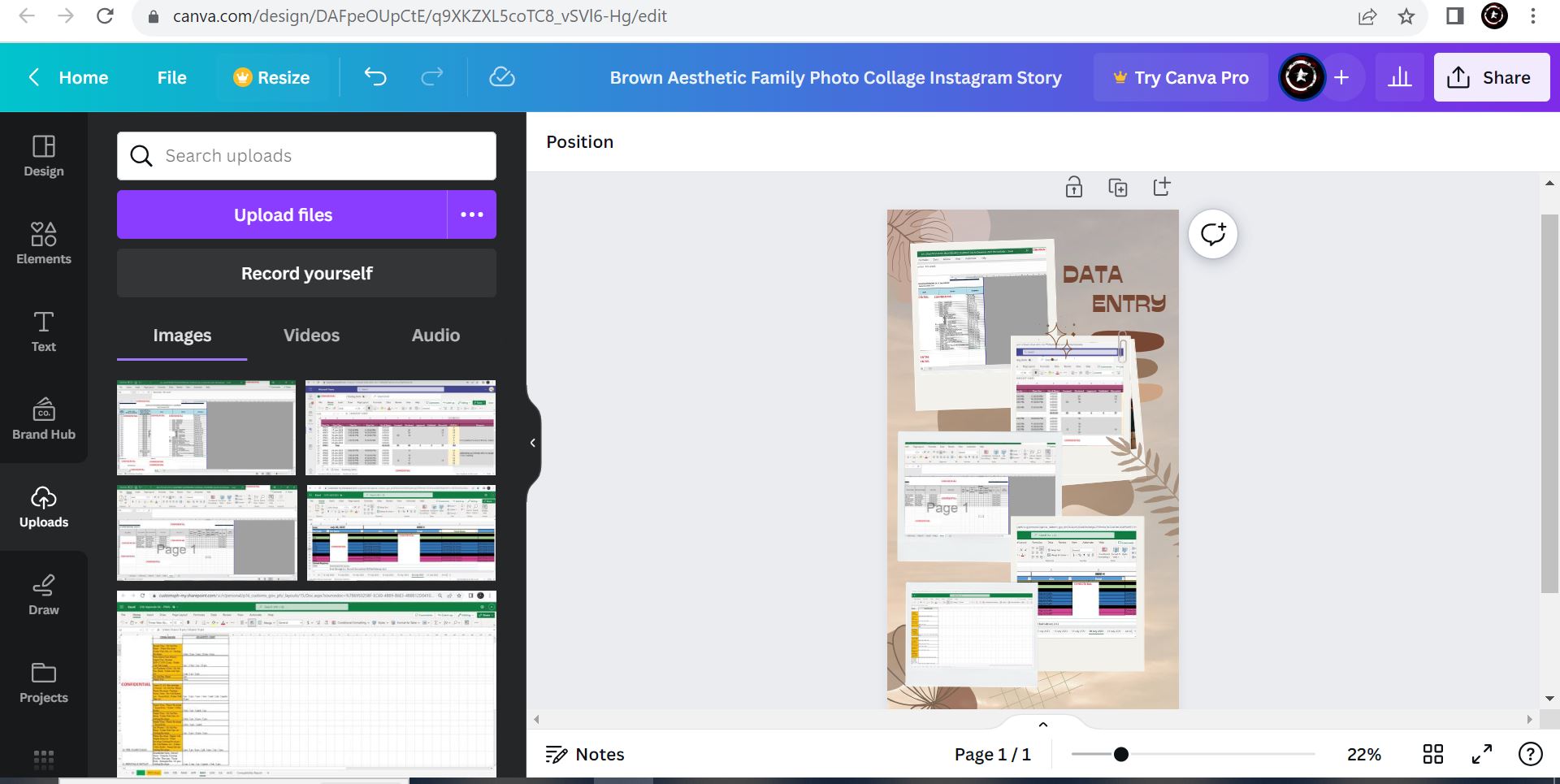The height and width of the screenshot is (784, 1560).
Task: Switch to the Videos tab
Action: point(311,336)
